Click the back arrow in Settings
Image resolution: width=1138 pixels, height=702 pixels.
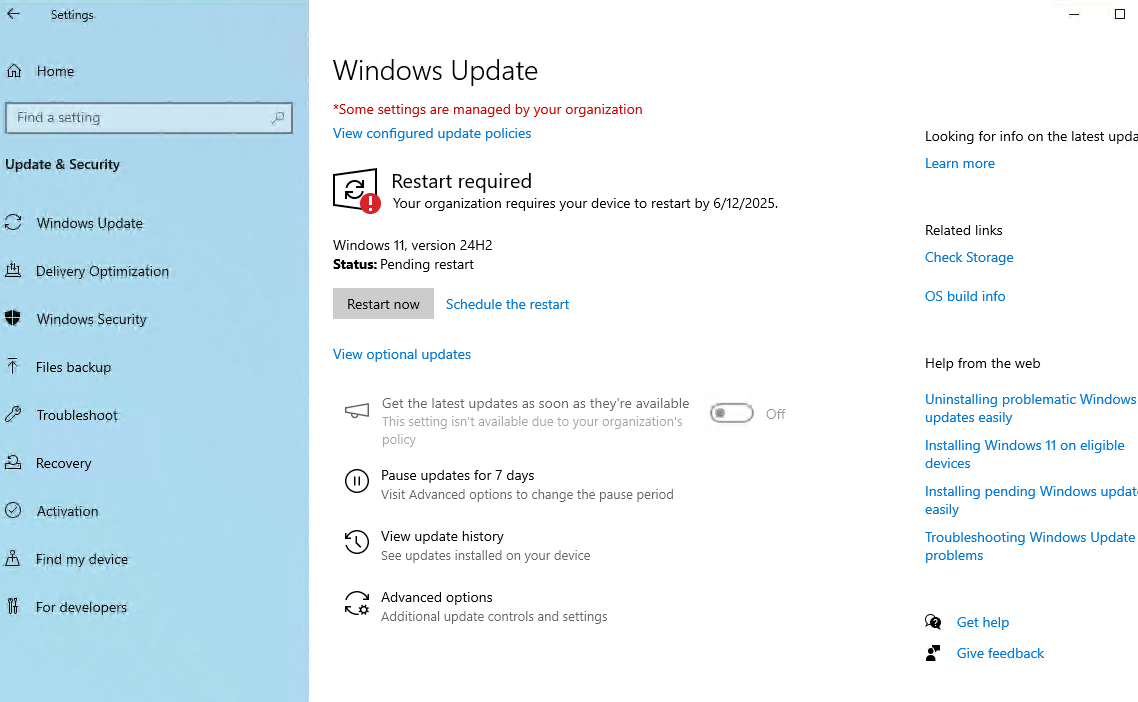pos(13,14)
